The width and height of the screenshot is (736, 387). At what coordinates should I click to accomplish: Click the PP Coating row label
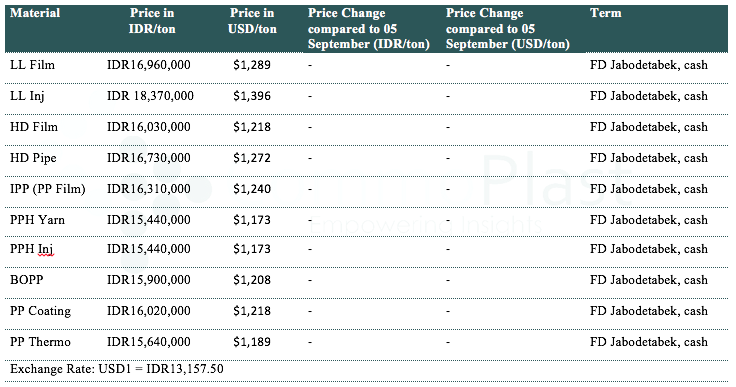[40, 311]
